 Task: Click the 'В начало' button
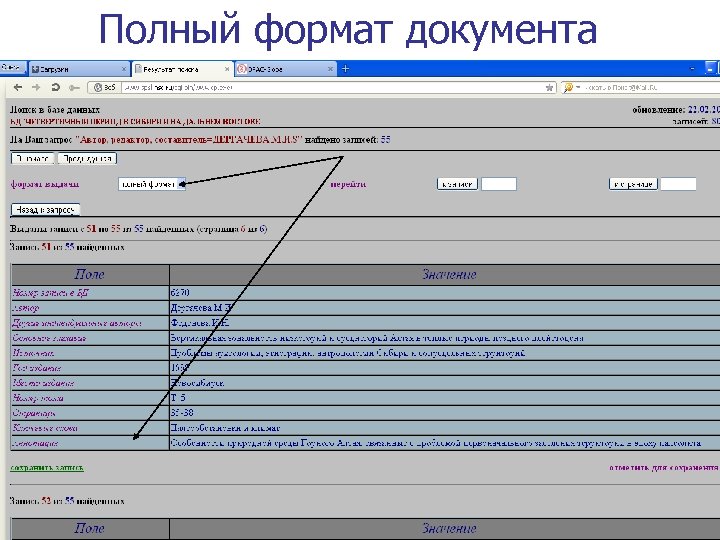pyautogui.click(x=33, y=158)
